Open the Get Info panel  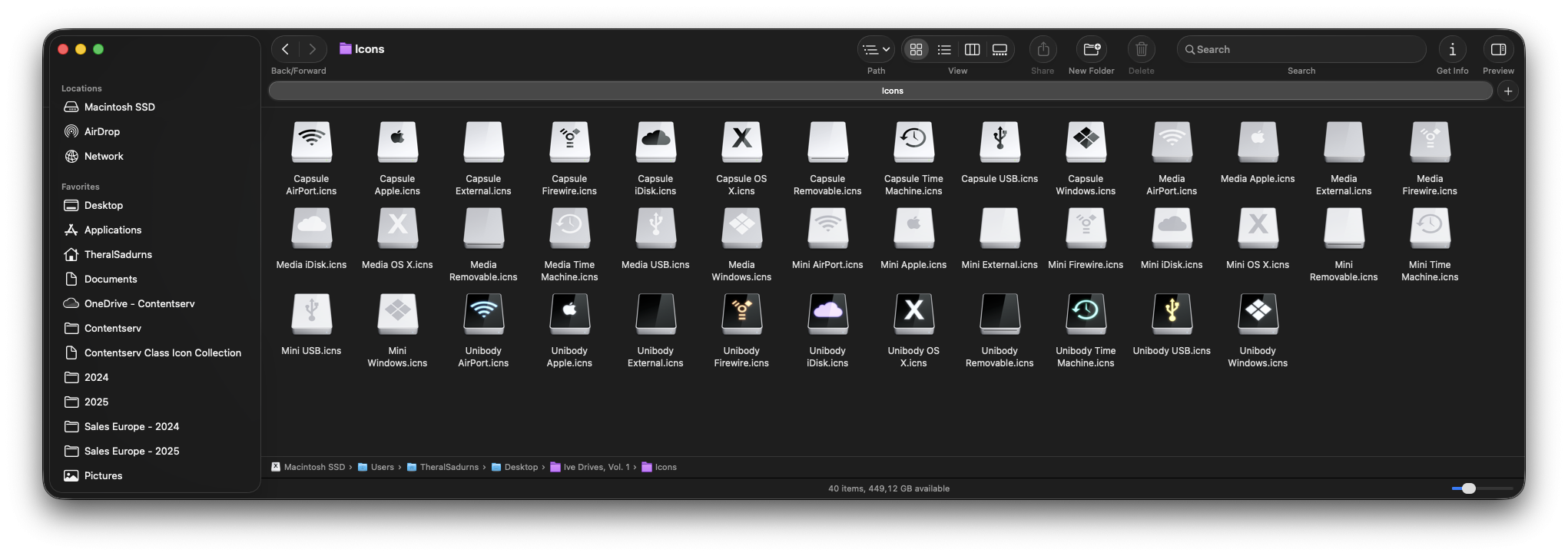[1452, 50]
